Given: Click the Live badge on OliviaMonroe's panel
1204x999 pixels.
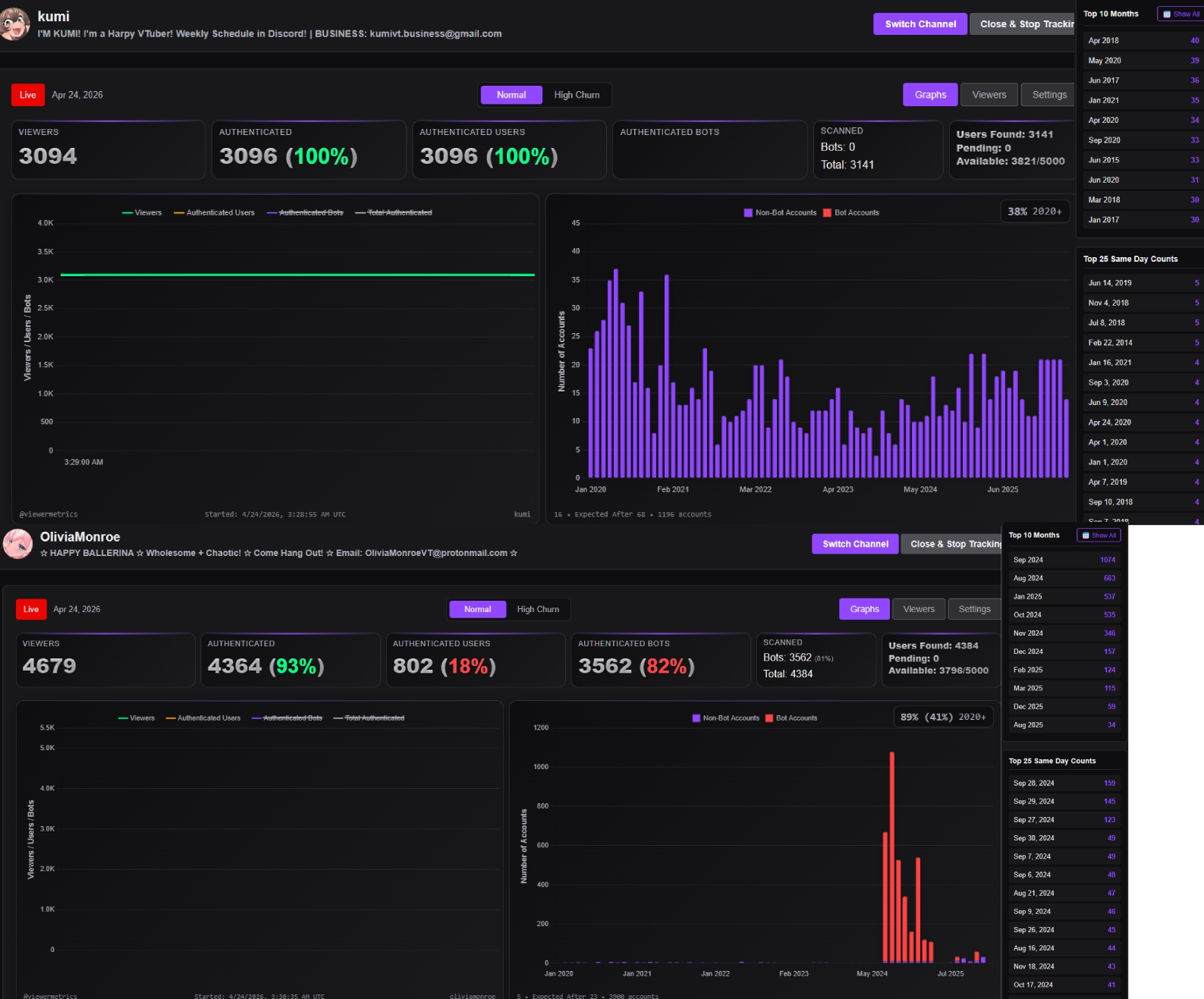Looking at the screenshot, I should point(31,609).
